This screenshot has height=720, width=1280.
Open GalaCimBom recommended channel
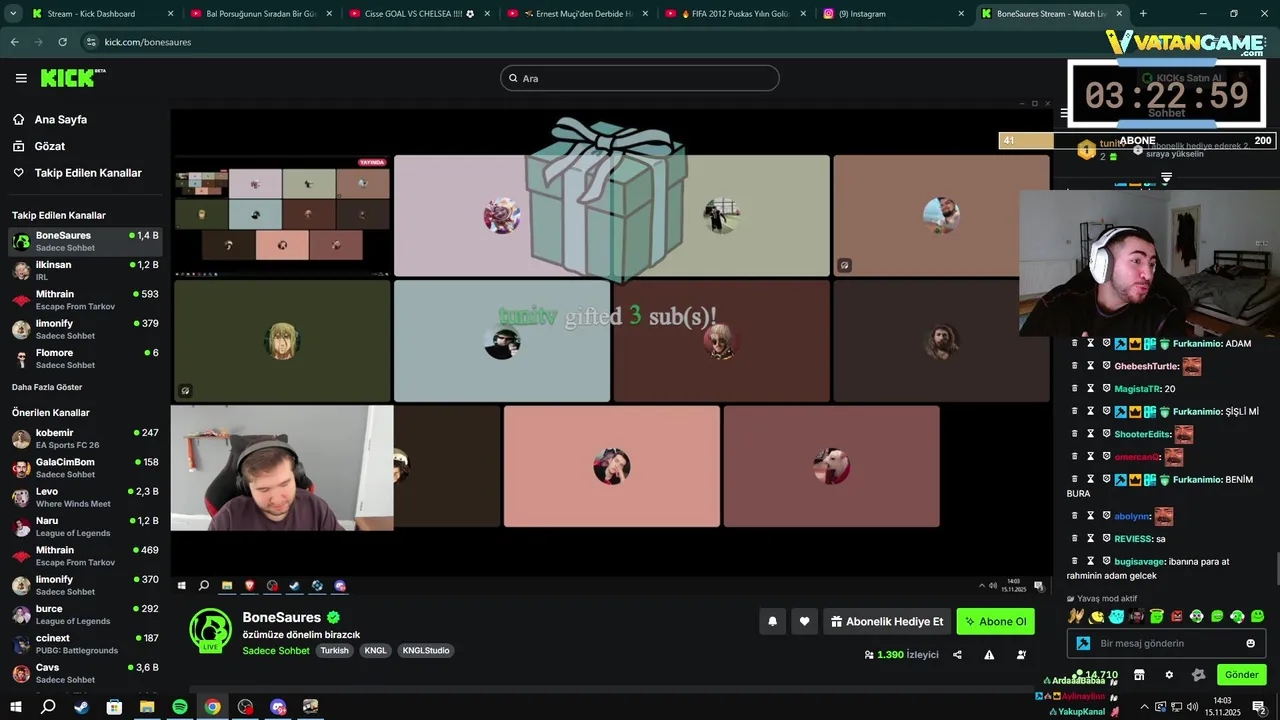[85, 468]
